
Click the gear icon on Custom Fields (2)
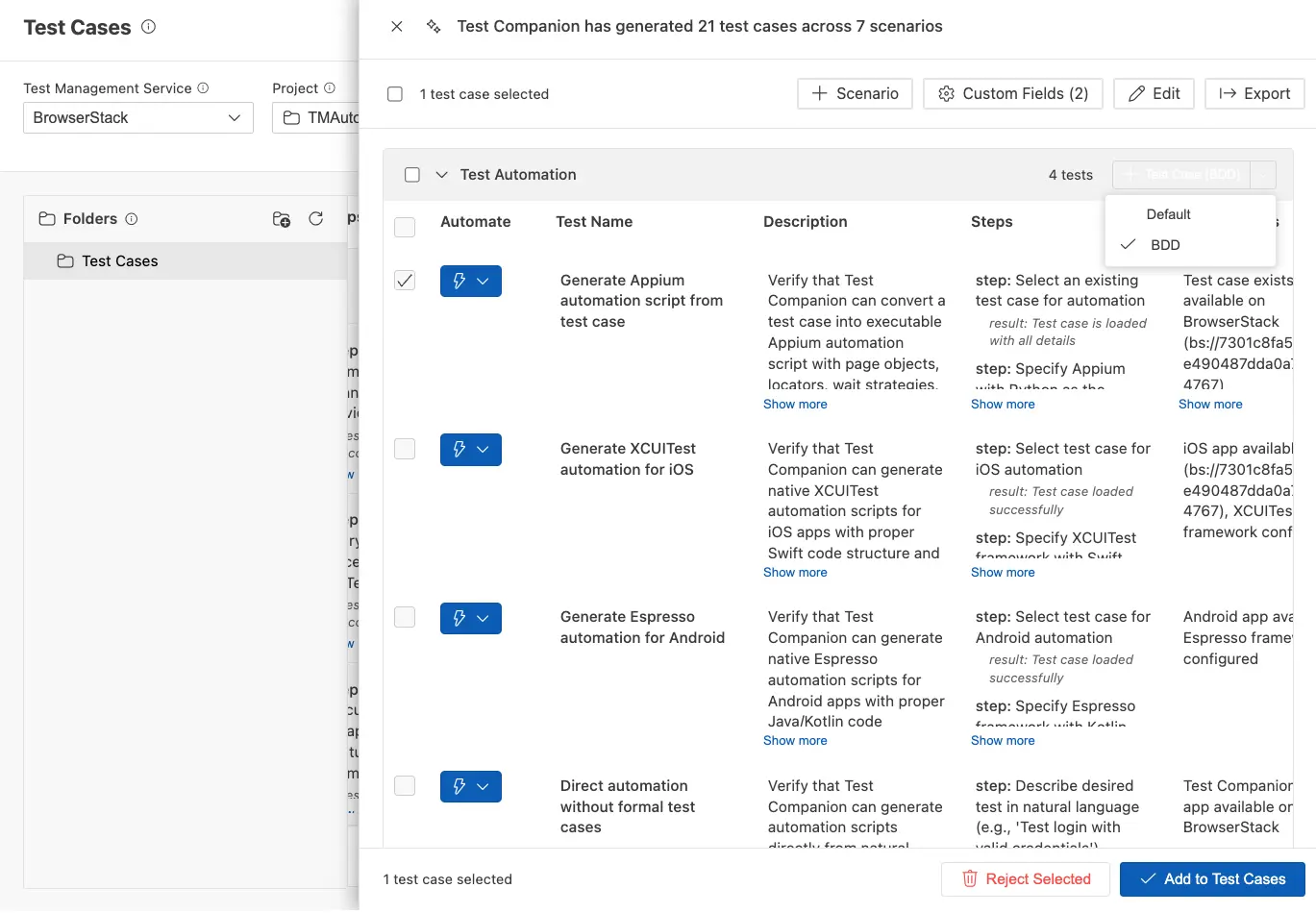948,93
